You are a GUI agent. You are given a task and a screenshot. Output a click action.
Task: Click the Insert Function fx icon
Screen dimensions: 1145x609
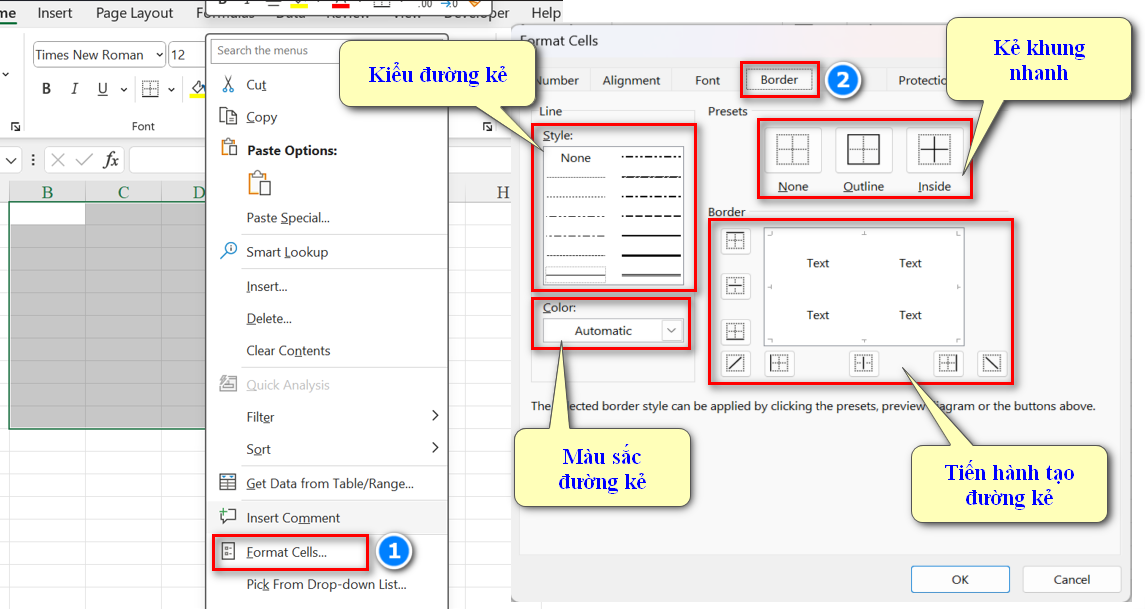111,160
